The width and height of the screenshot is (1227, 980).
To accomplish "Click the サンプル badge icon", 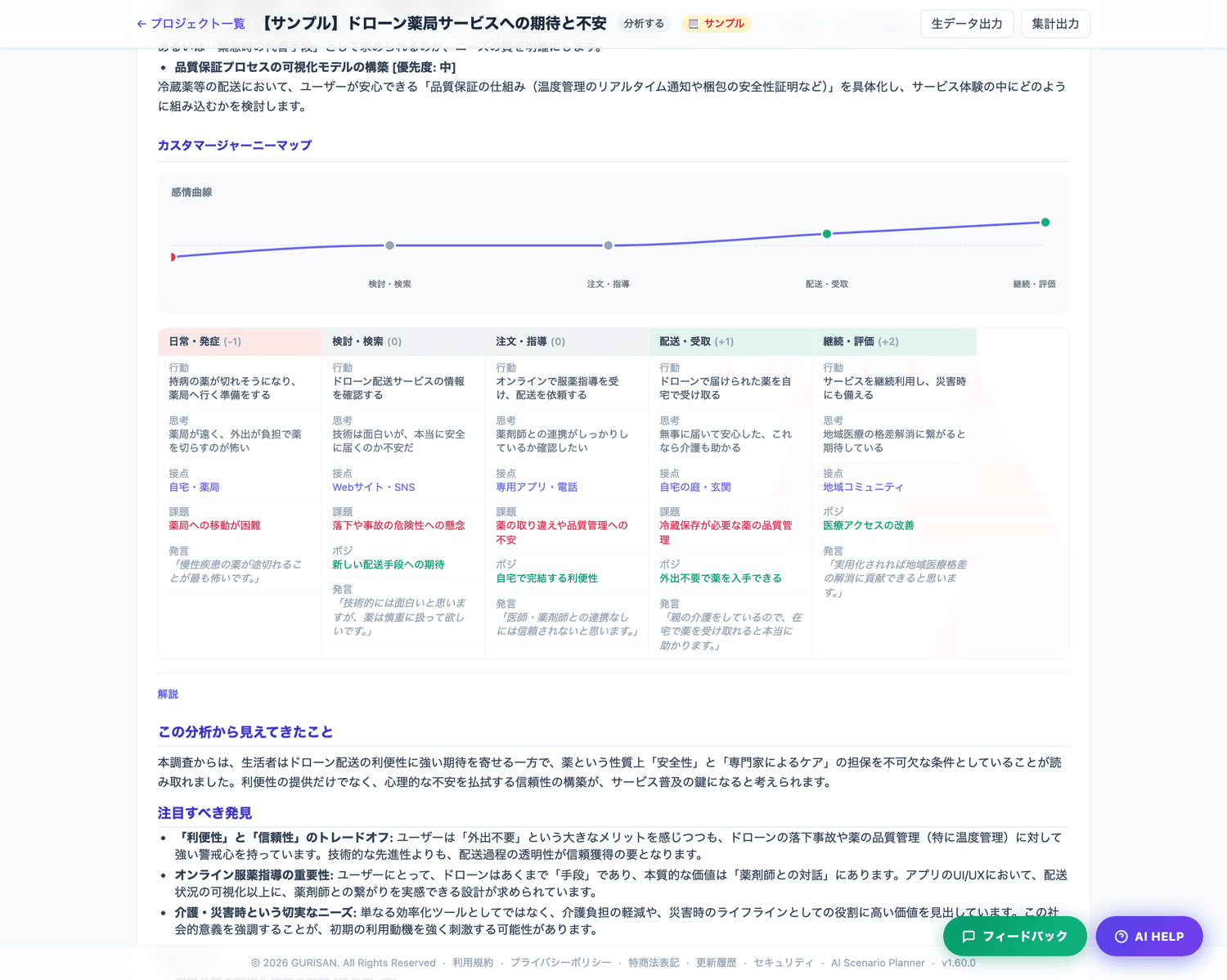I will (x=694, y=24).
